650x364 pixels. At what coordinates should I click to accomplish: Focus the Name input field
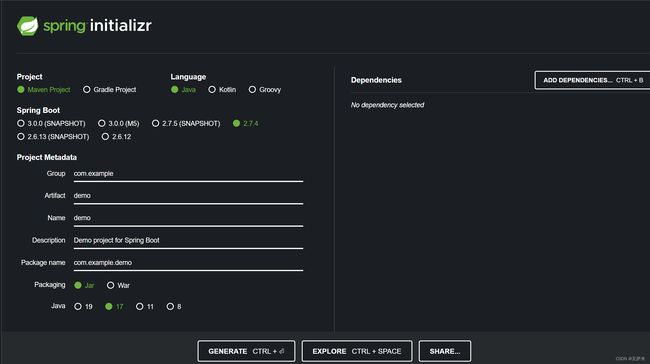coord(188,218)
